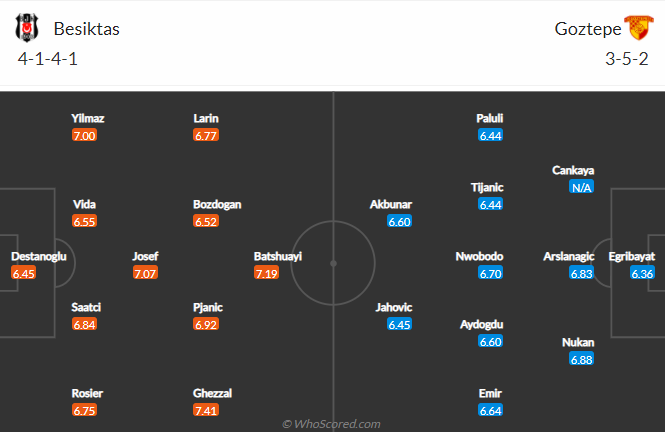Click the Besiktas 4-1-4-1 formation text
The width and height of the screenshot is (665, 432).
pos(48,59)
